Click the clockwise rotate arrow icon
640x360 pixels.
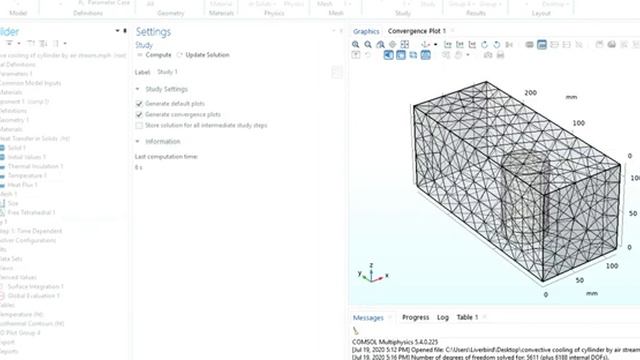point(484,44)
